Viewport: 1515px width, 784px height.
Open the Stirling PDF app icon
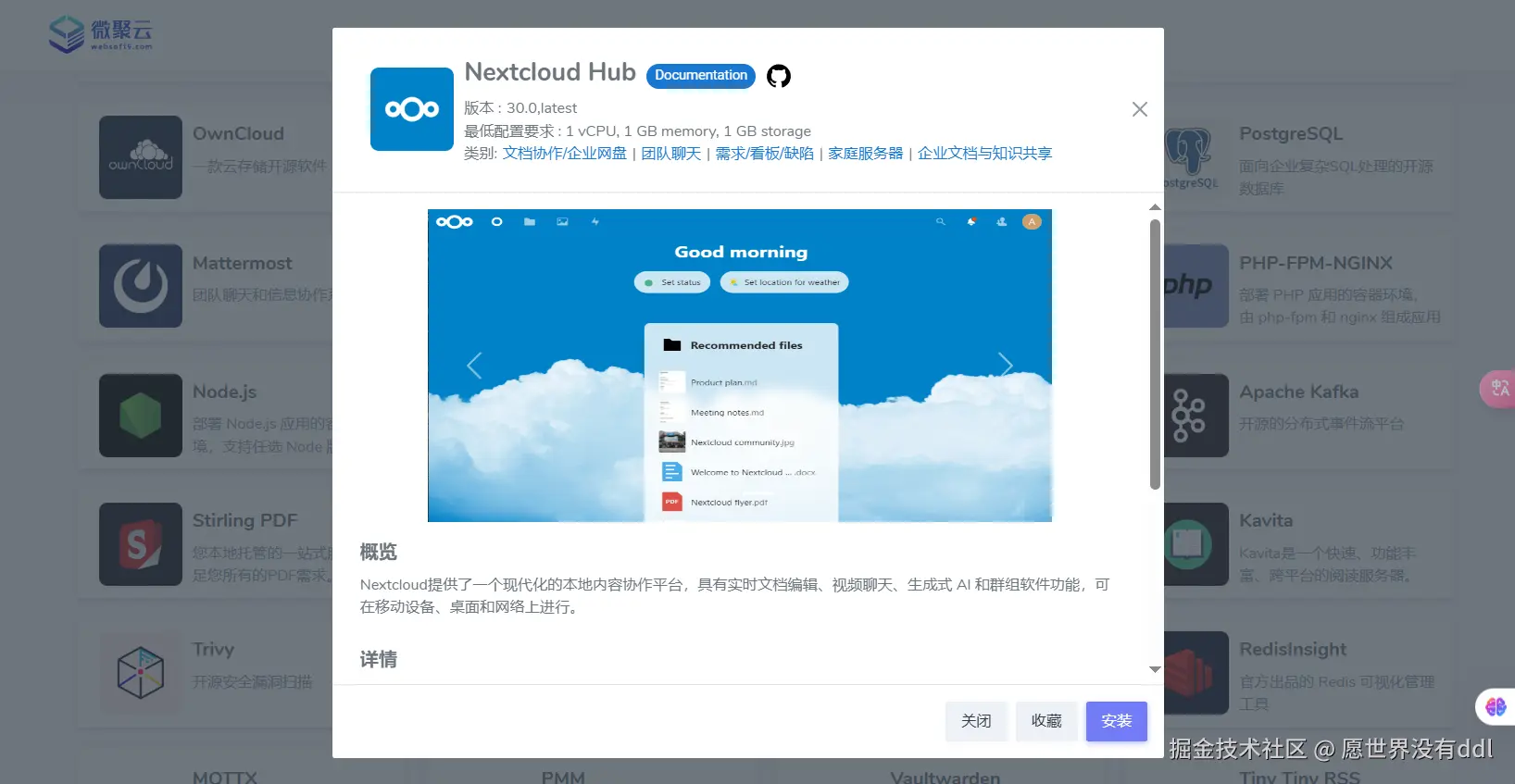141,544
